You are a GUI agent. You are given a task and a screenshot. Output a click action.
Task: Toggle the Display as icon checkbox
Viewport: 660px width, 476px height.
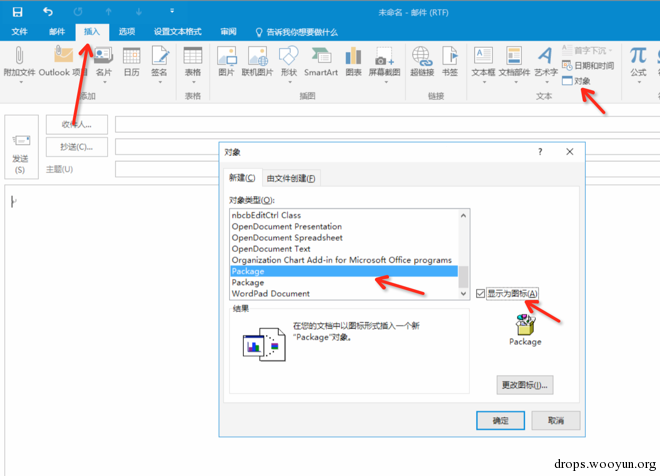480,293
